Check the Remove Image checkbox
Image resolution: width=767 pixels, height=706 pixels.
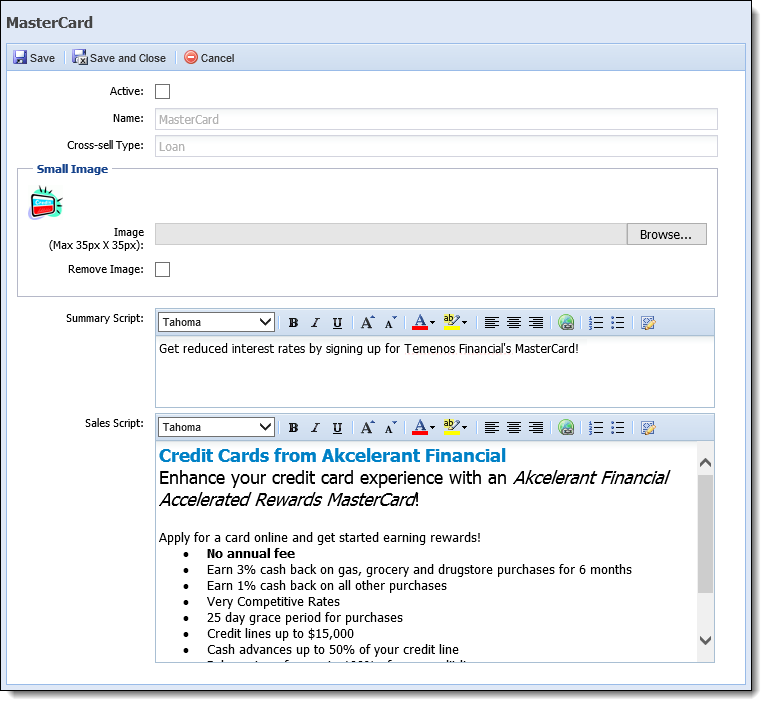(162, 270)
